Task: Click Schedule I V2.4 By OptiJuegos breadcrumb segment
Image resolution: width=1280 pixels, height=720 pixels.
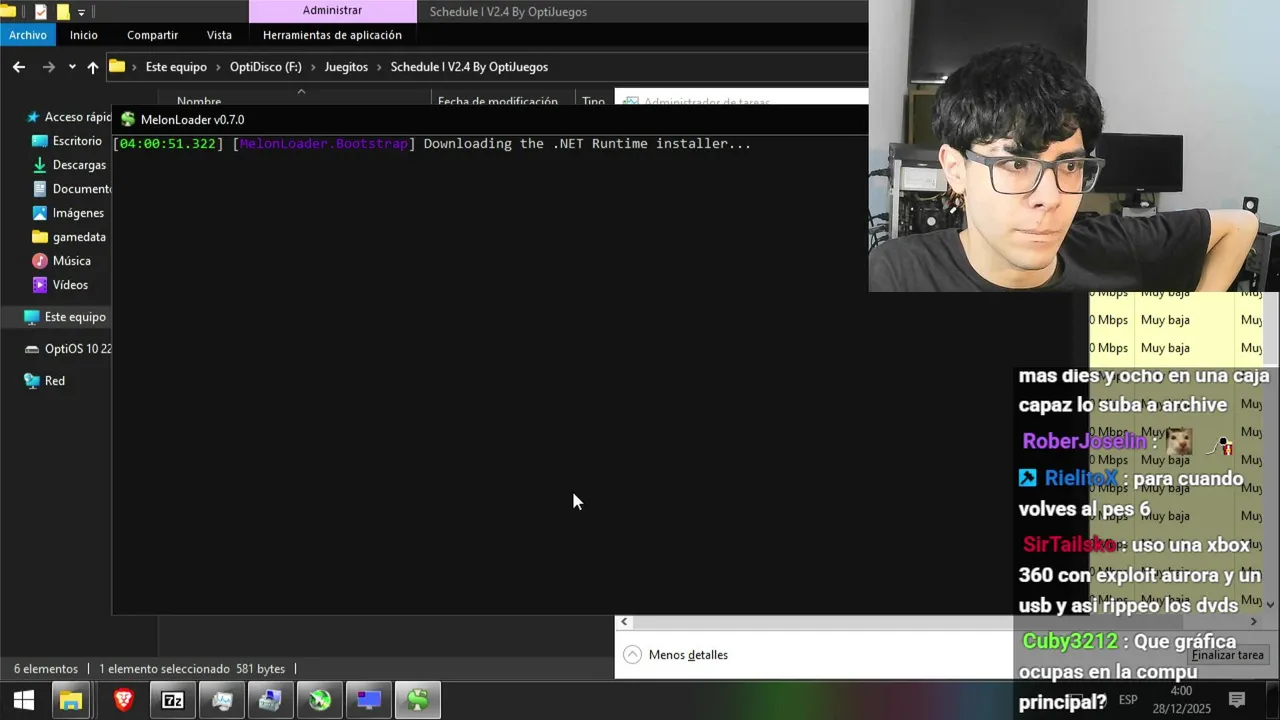Action: (469, 67)
